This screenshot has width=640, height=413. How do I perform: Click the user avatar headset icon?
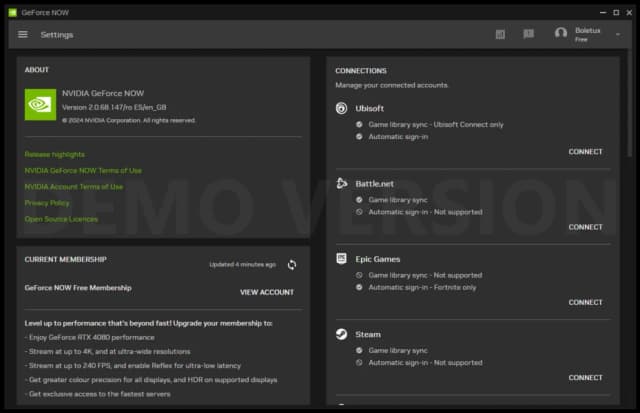[x=561, y=33]
